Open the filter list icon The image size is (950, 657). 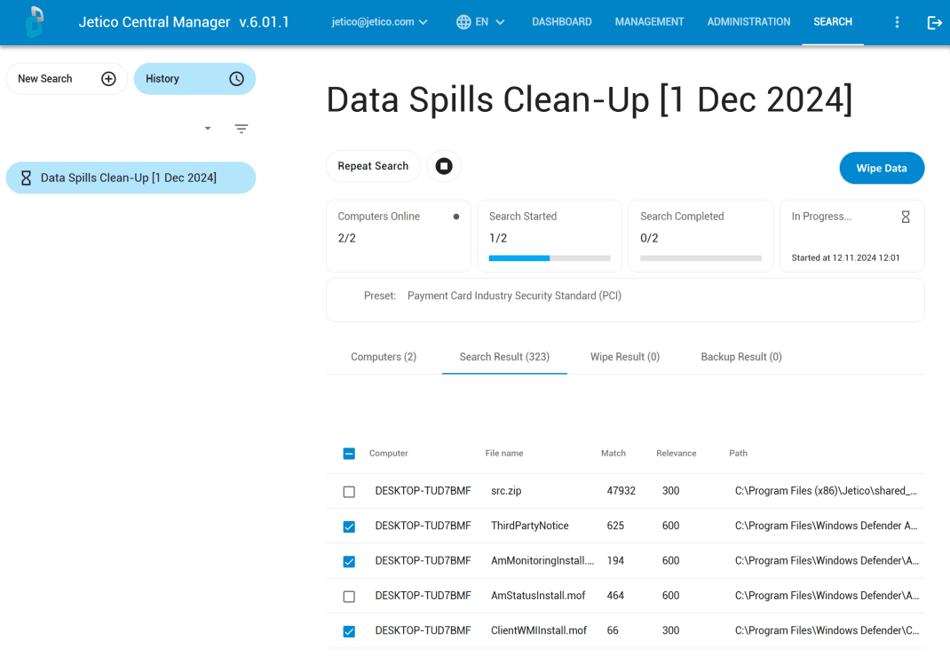[241, 128]
